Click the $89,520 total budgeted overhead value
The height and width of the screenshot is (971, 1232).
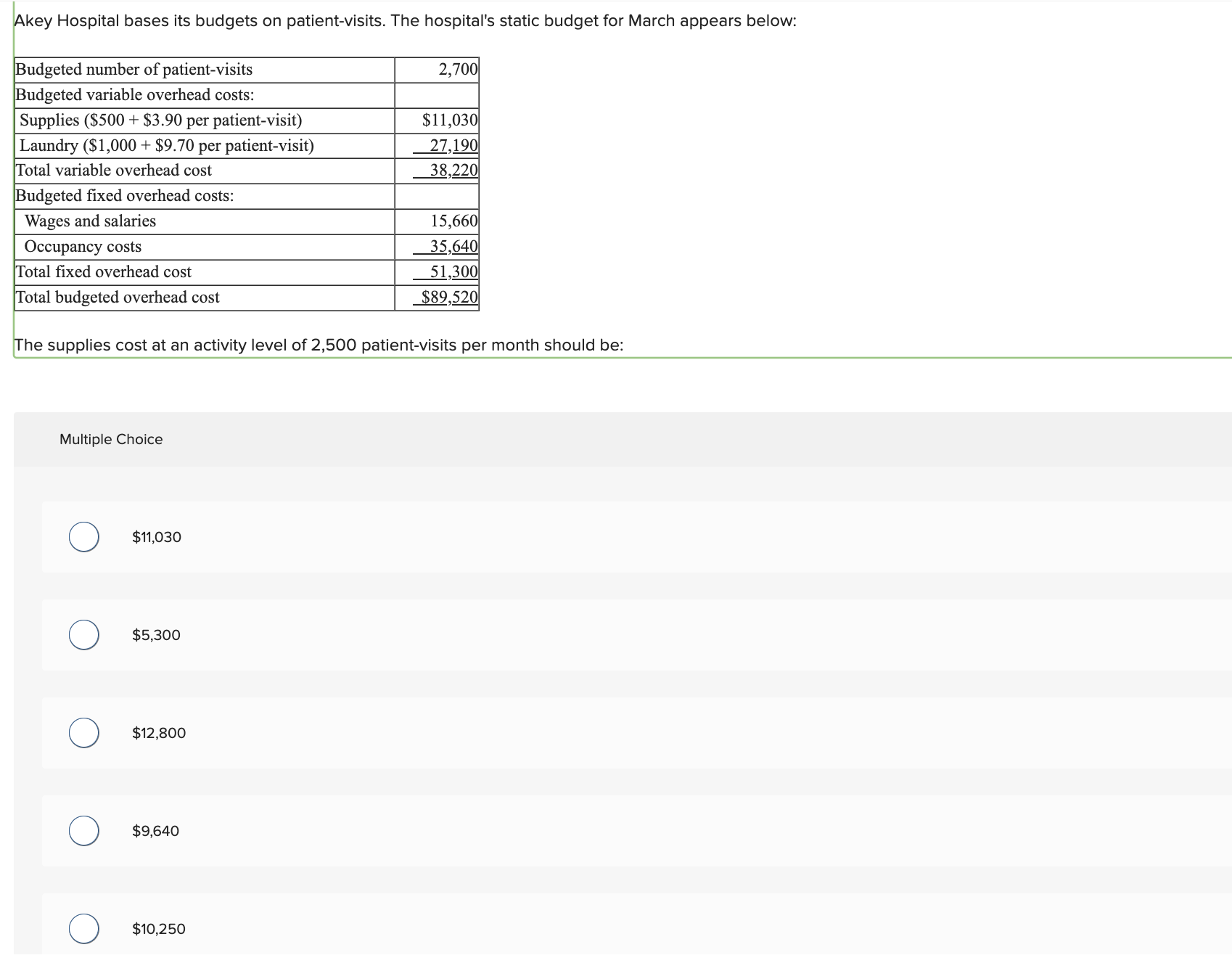click(450, 298)
